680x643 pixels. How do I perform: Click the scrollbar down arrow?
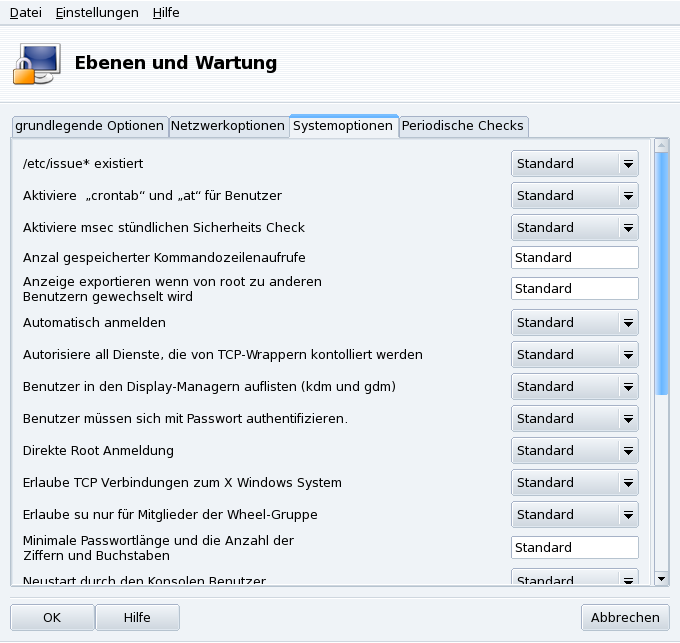(x=661, y=578)
